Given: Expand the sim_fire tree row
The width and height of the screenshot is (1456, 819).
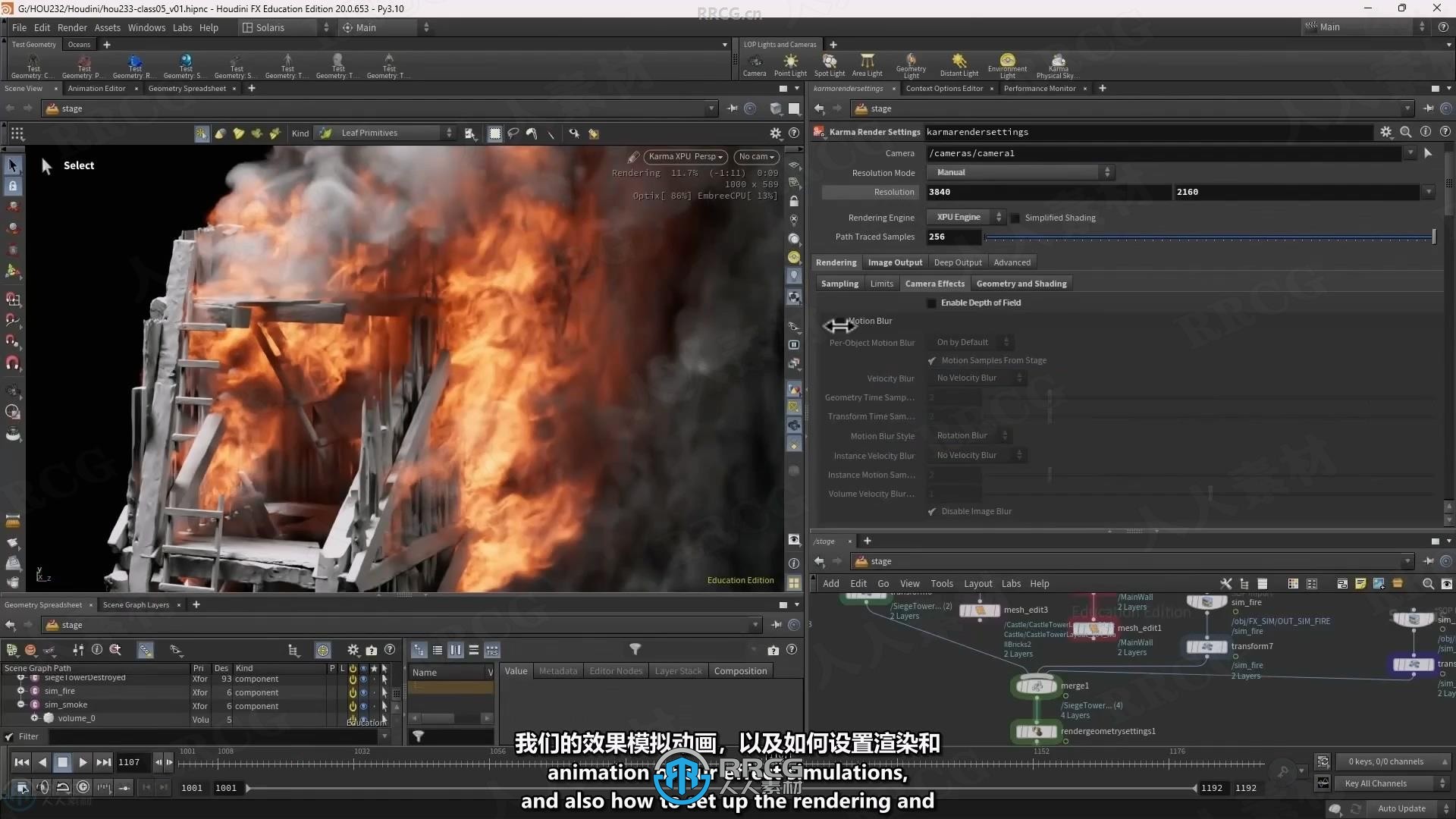Looking at the screenshot, I should click(21, 692).
